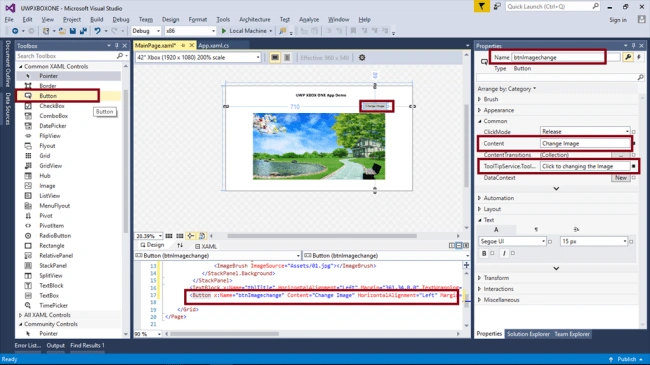Open the Error List tab
The width and height of the screenshot is (650, 365).
(27, 346)
